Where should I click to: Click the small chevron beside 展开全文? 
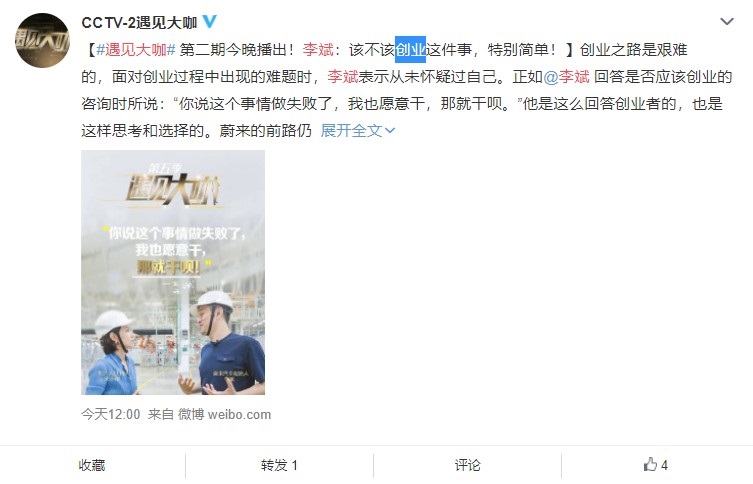tap(390, 131)
